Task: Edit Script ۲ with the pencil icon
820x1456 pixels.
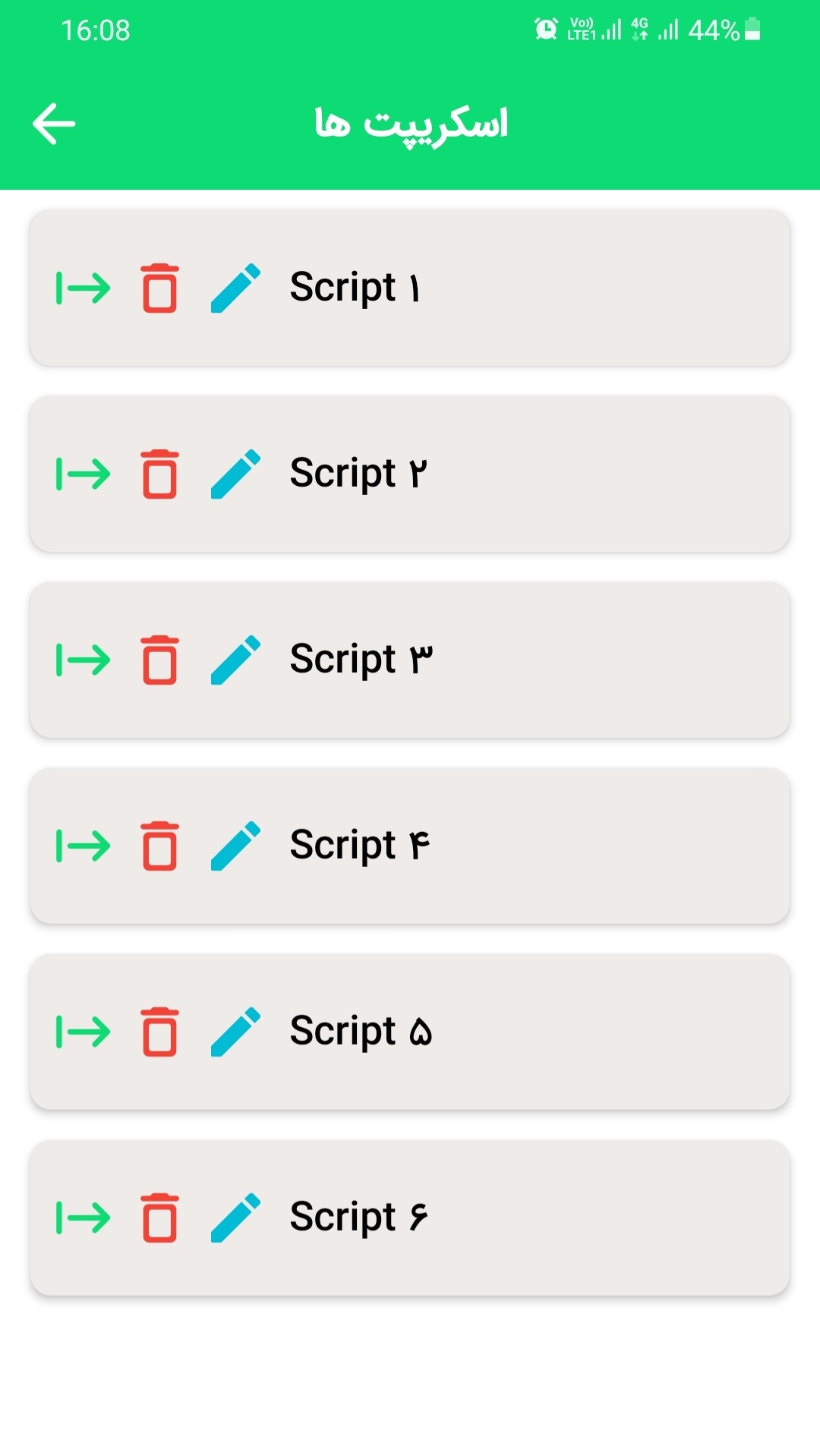Action: coord(235,474)
